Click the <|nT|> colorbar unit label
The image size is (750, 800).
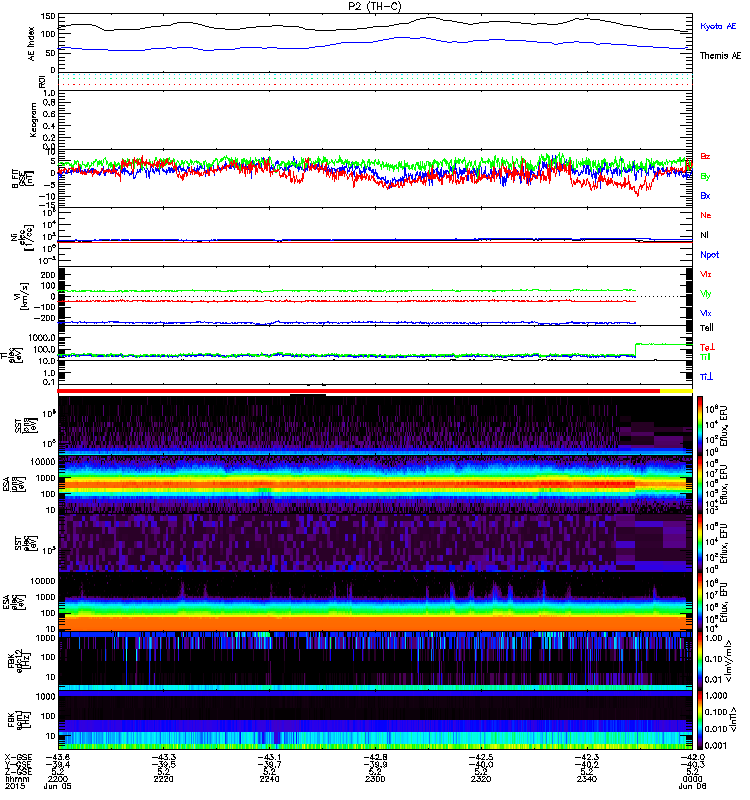point(731,719)
